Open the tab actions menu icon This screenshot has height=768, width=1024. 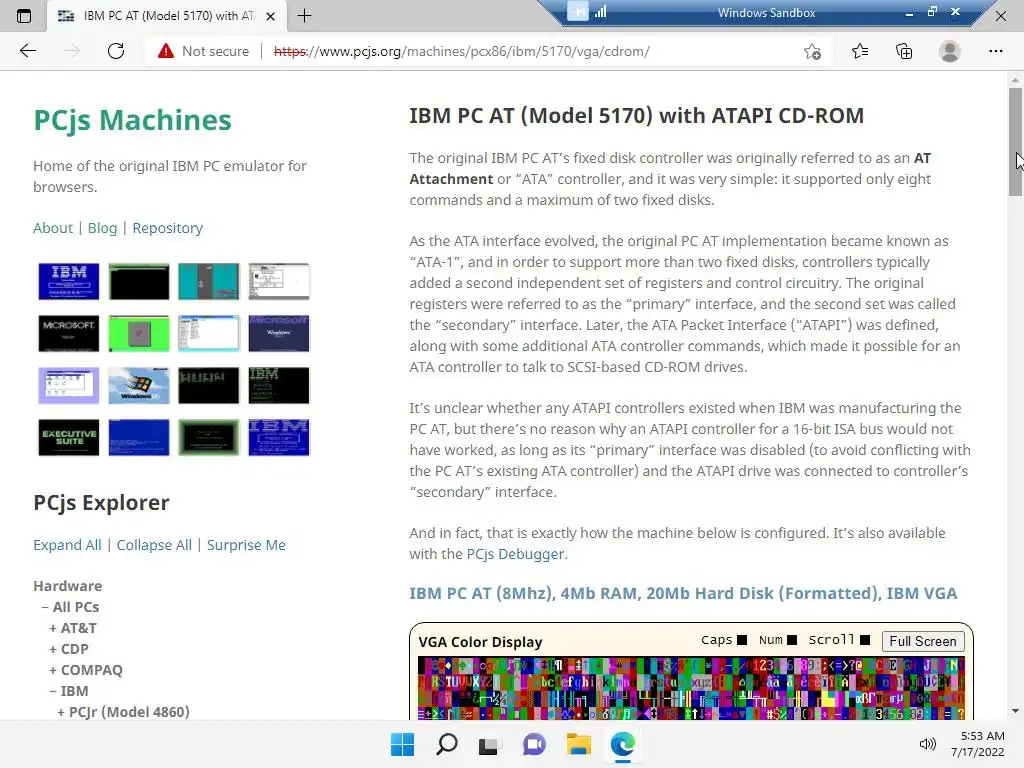(x=24, y=16)
